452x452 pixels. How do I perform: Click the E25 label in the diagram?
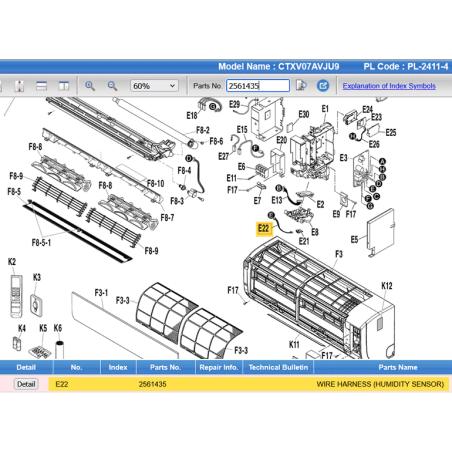point(391,133)
